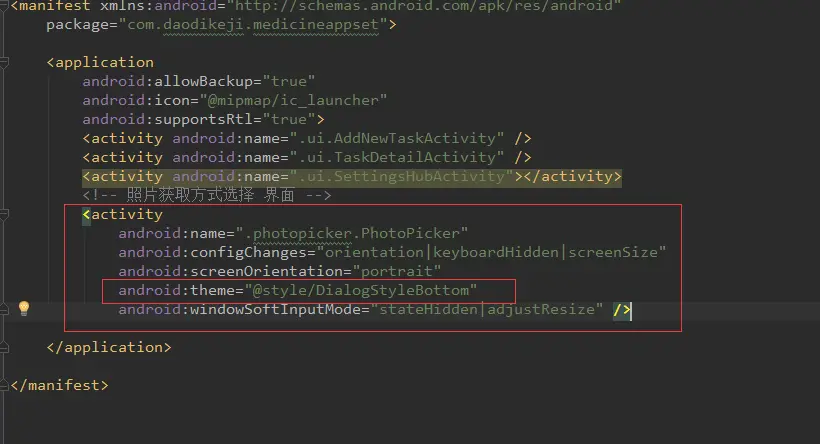Screen dimensions: 820x444
Task: Click the @mipmap/ic_launcher icon value
Action: [293, 100]
